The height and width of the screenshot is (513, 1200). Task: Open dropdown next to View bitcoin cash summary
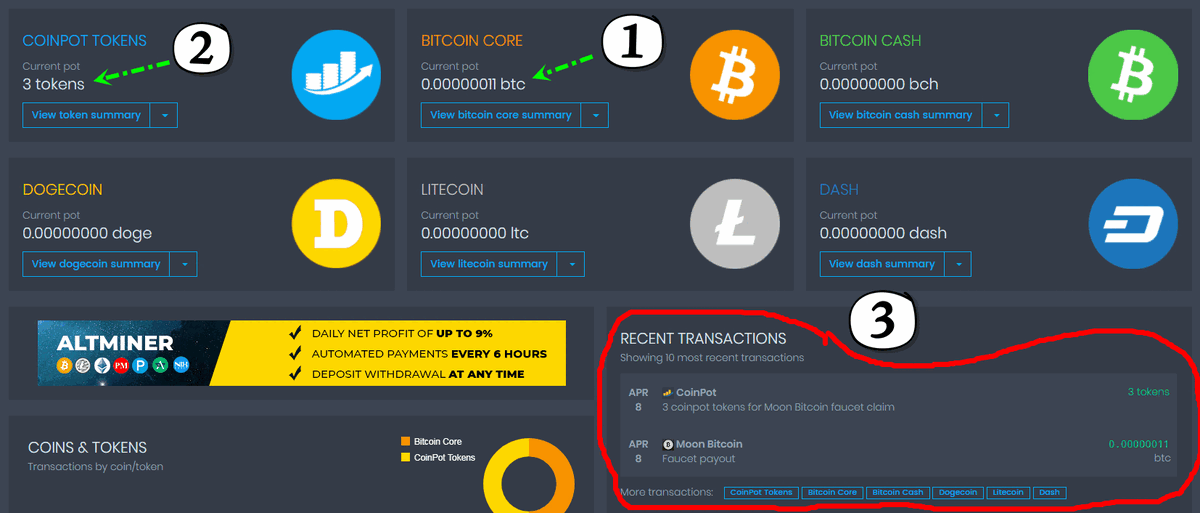(995, 115)
